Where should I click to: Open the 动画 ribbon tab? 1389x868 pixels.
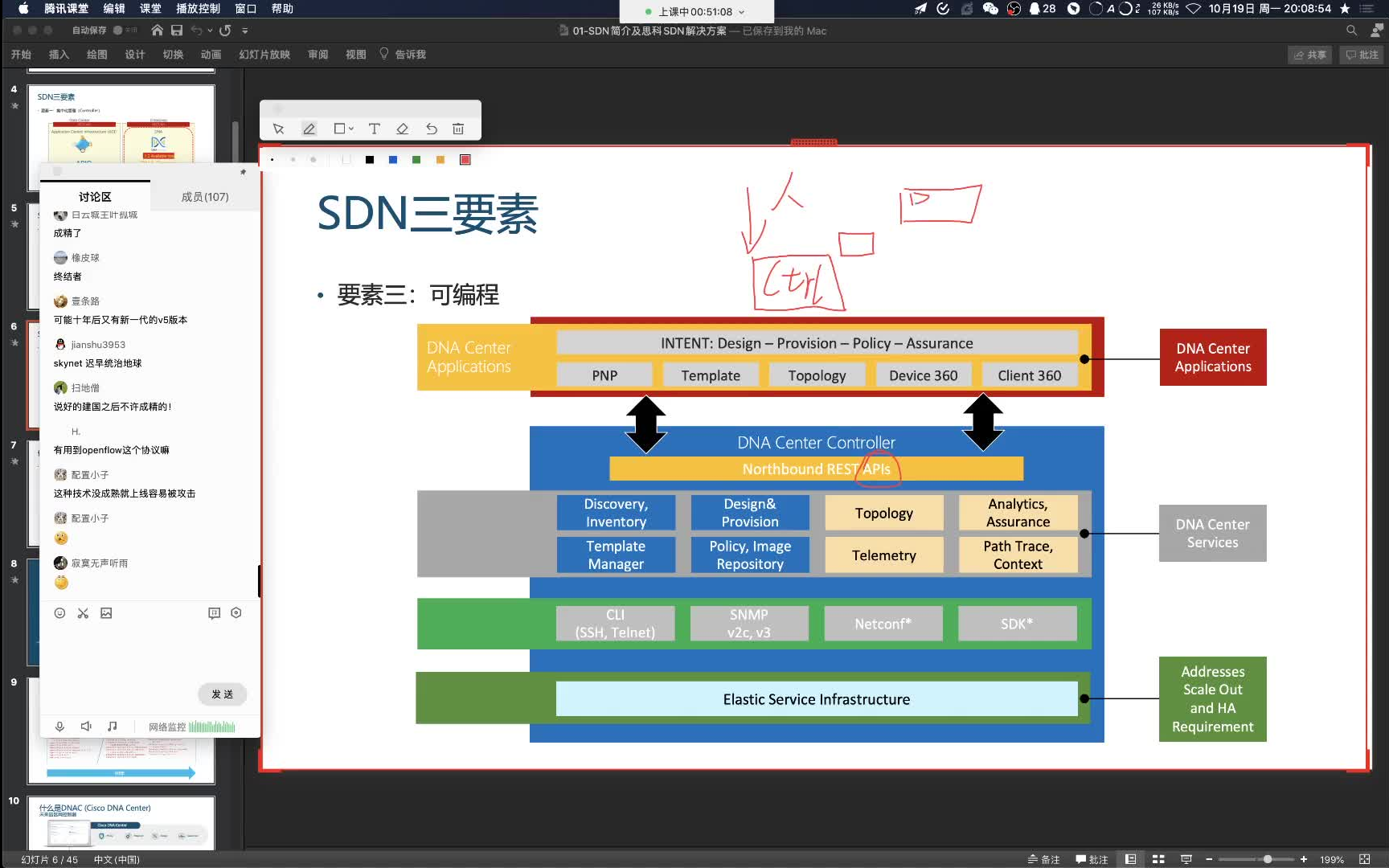tap(211, 55)
